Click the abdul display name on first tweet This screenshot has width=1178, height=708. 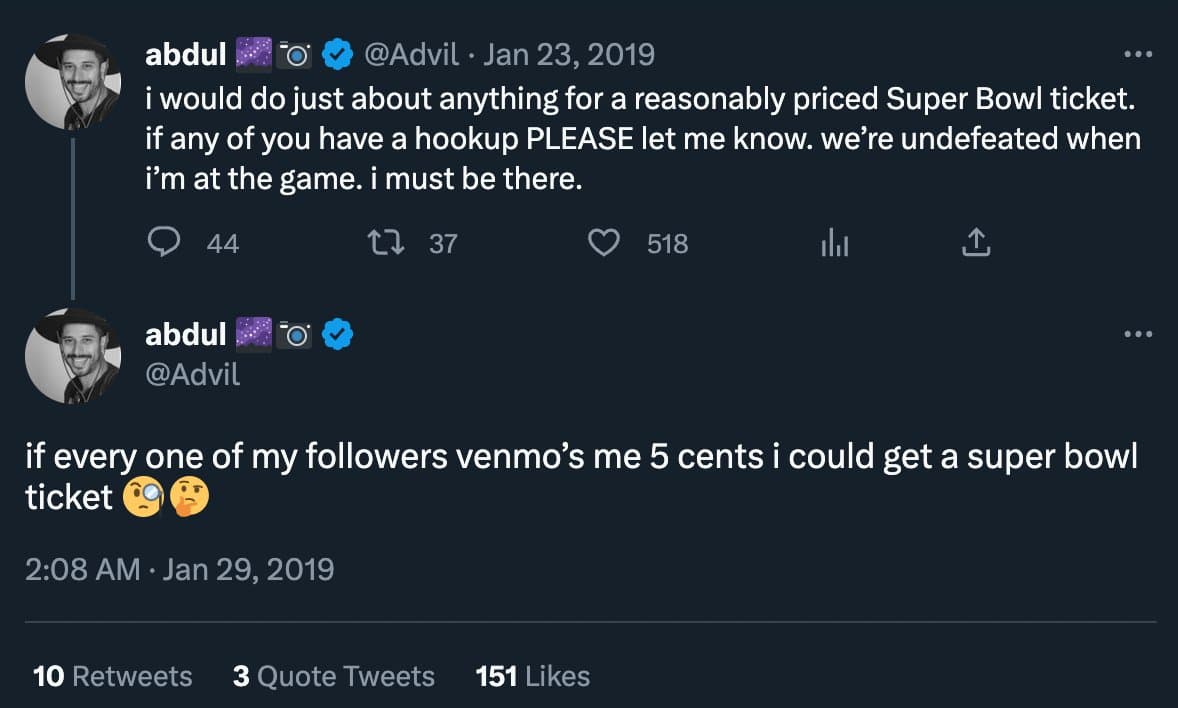(185, 55)
